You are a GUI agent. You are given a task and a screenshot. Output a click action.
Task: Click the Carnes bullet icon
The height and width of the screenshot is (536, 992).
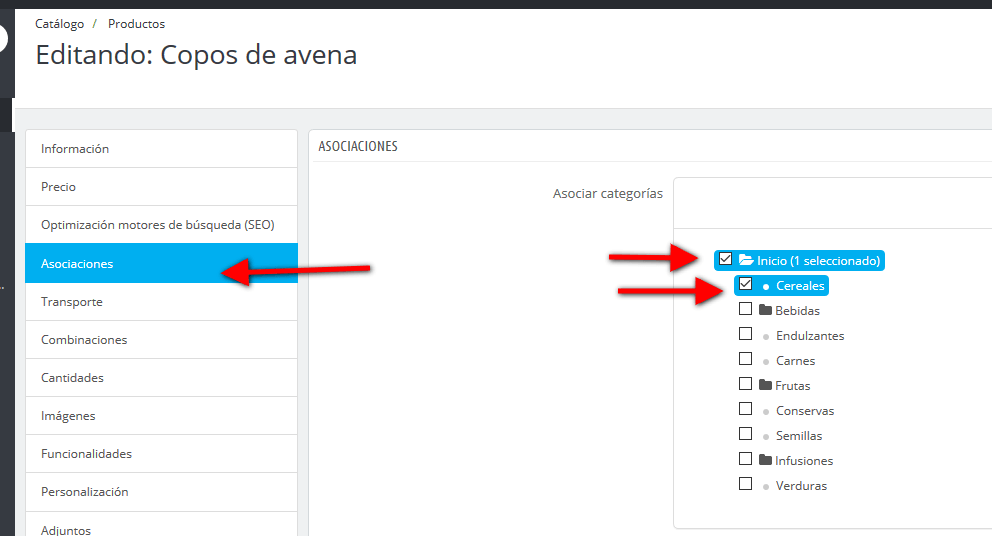tap(766, 362)
